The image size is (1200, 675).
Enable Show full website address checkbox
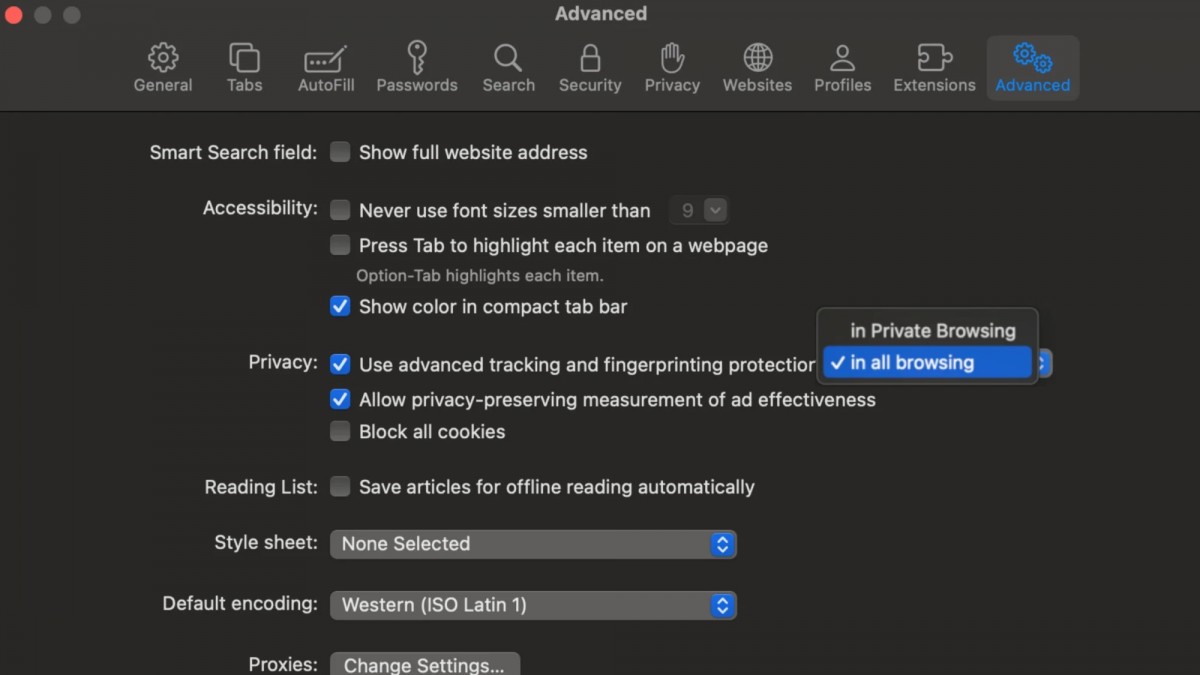(x=340, y=152)
